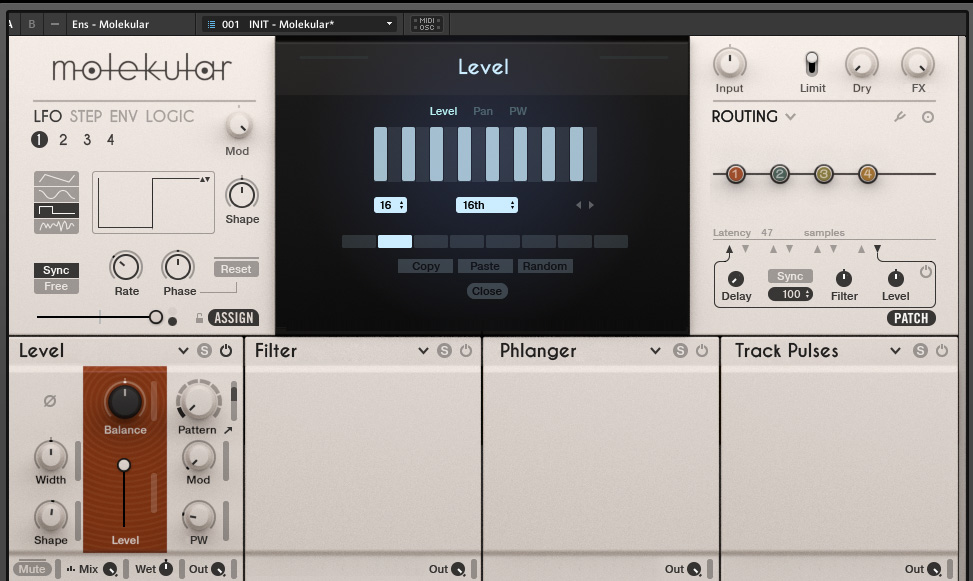This screenshot has height=581, width=973.
Task: Click the routing wrench settings icon
Action: 899,117
